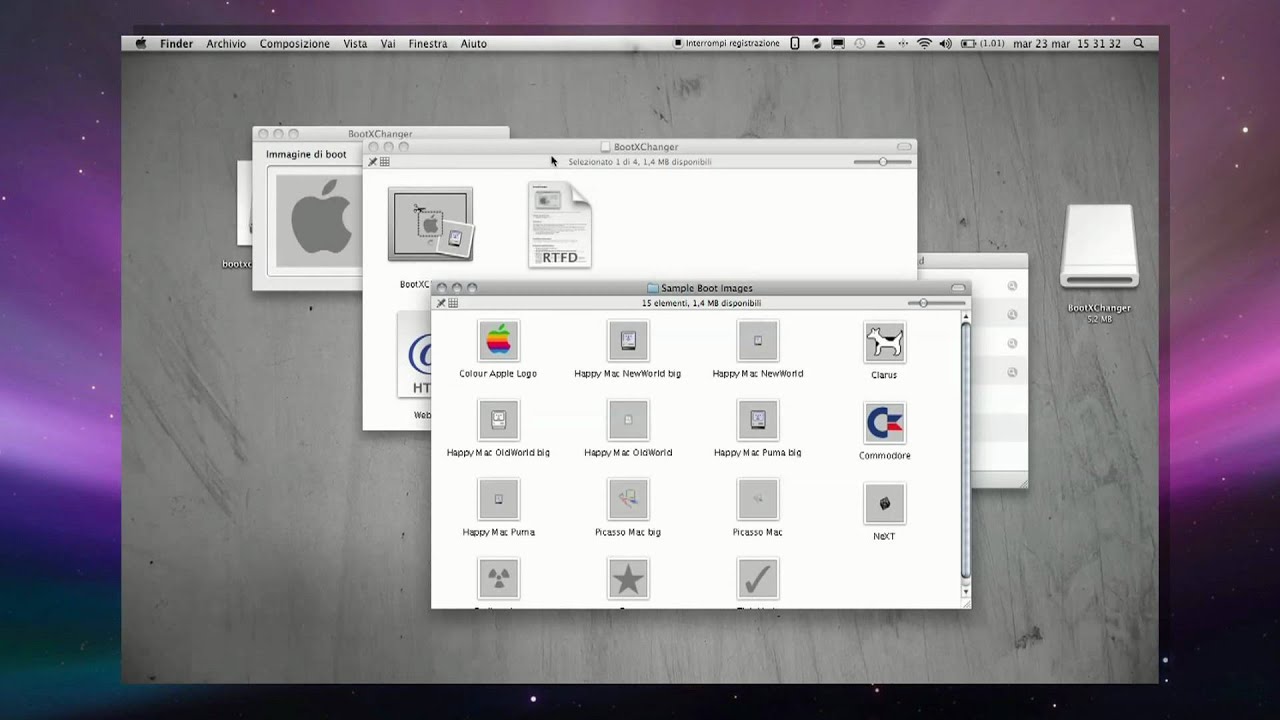Open the Finder menu

(177, 44)
